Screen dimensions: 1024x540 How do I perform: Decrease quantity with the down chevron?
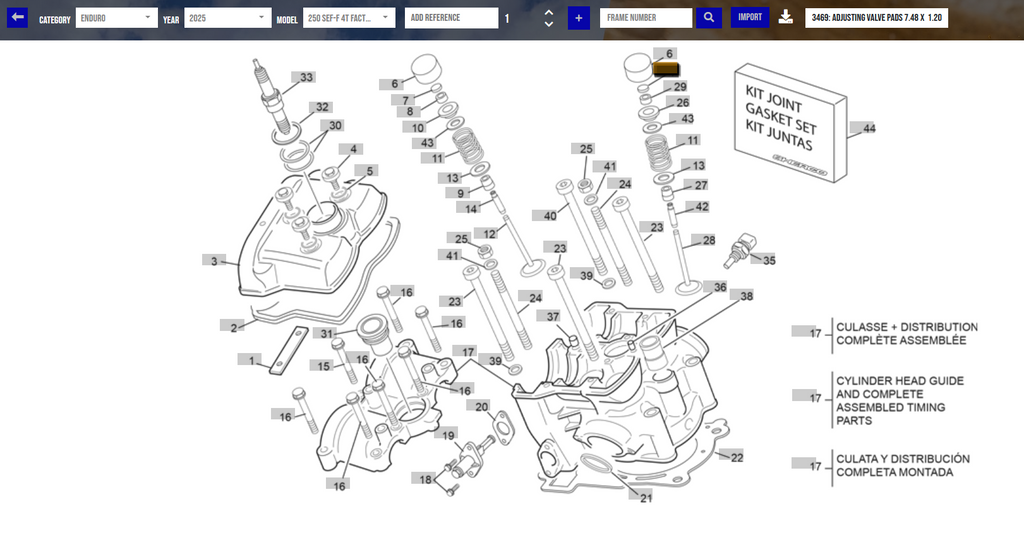549,24
